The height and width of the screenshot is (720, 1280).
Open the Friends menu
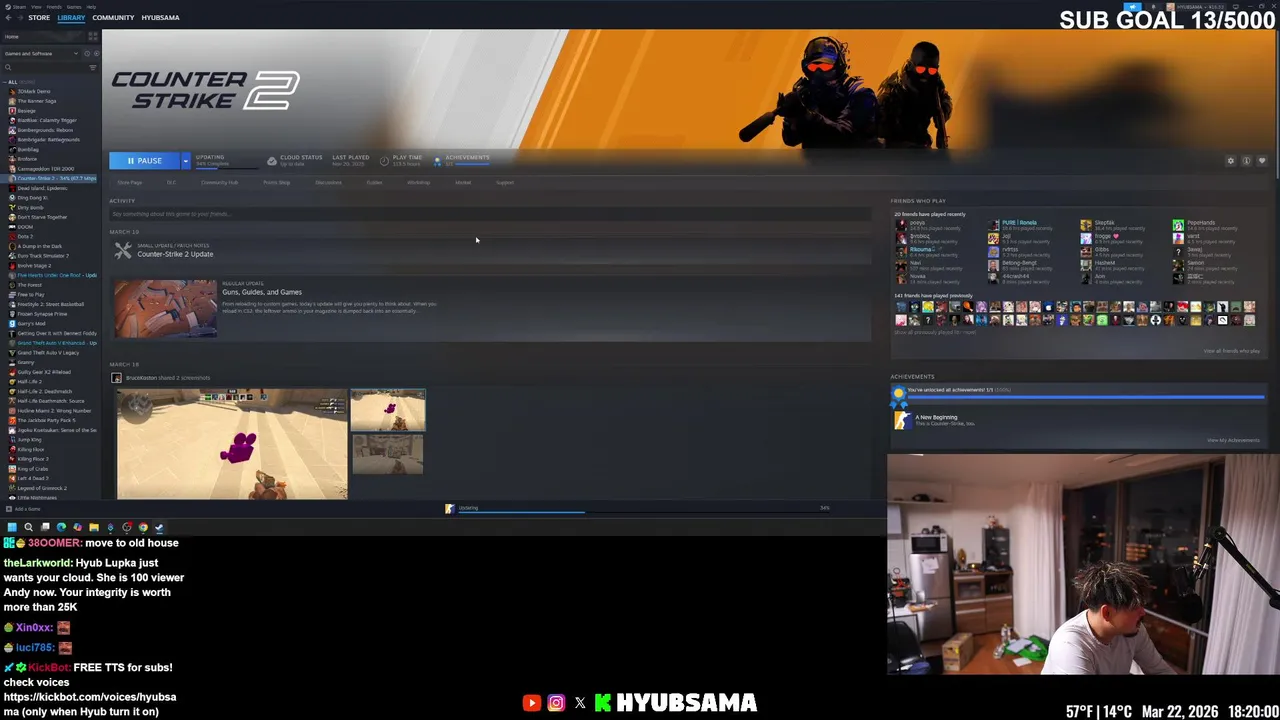point(54,7)
